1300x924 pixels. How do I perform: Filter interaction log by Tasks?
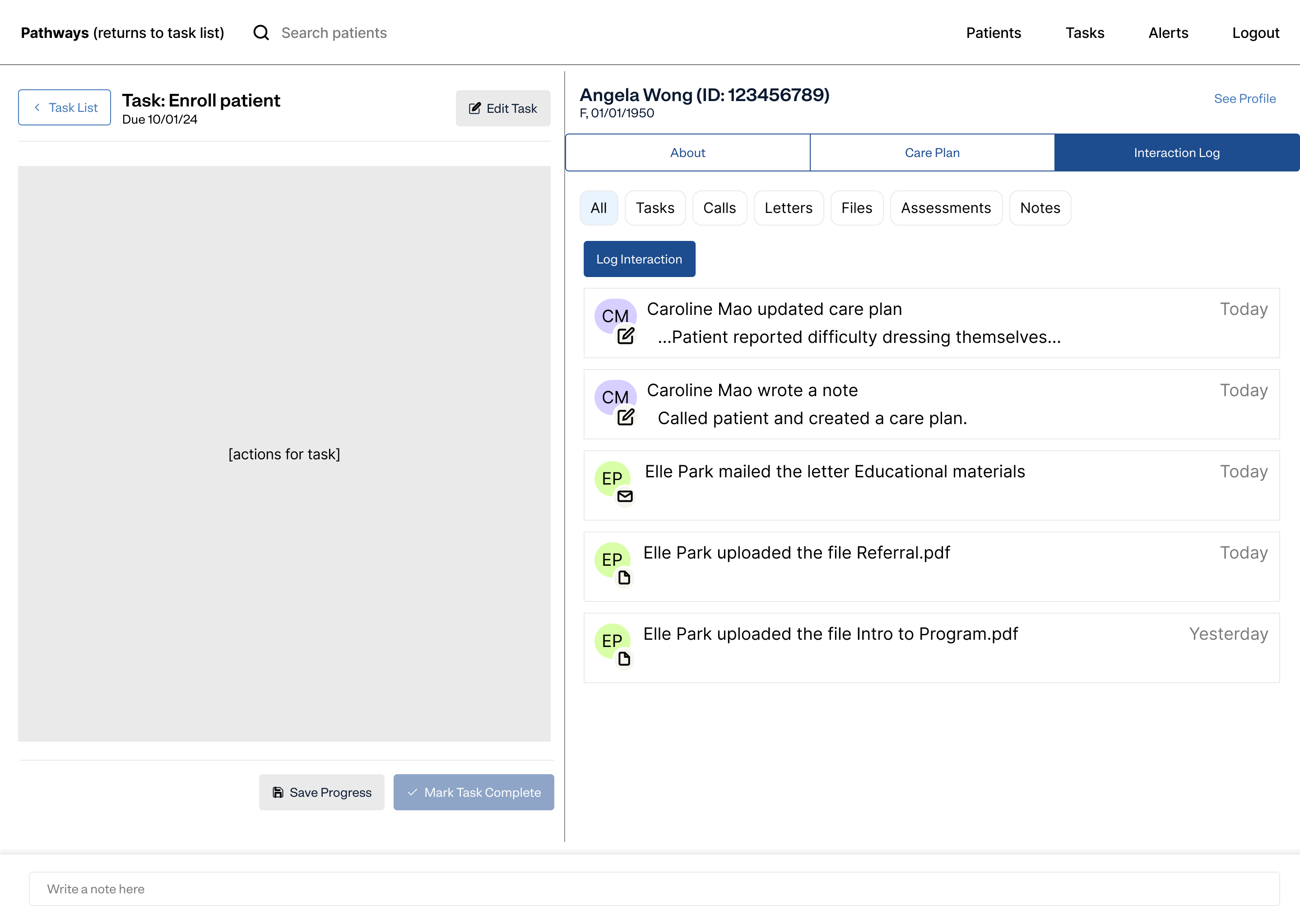(655, 208)
